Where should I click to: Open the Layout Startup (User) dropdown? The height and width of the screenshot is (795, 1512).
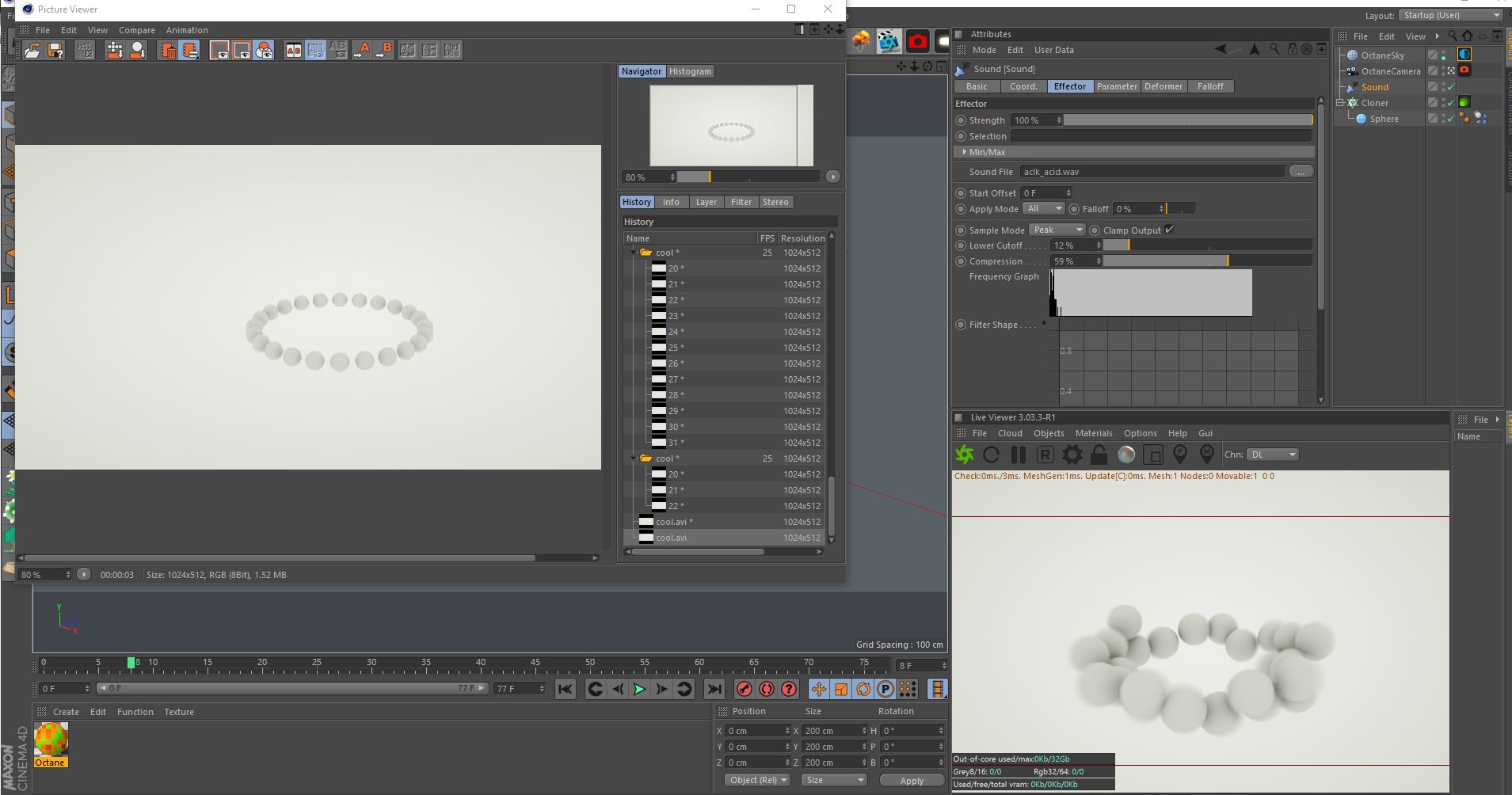[x=1450, y=15]
